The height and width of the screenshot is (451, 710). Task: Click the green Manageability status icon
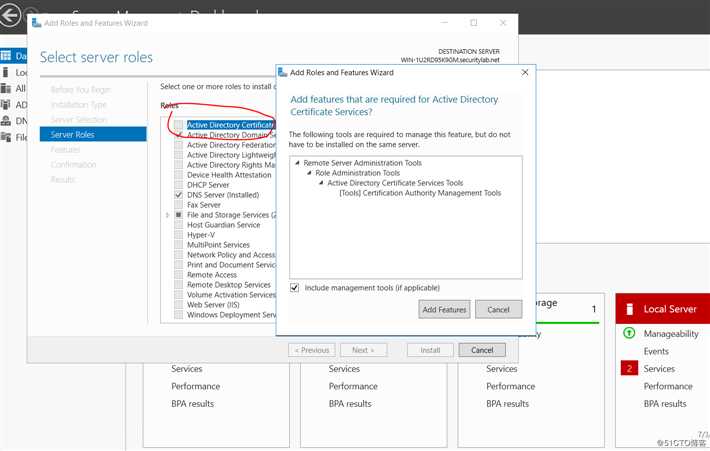click(629, 333)
